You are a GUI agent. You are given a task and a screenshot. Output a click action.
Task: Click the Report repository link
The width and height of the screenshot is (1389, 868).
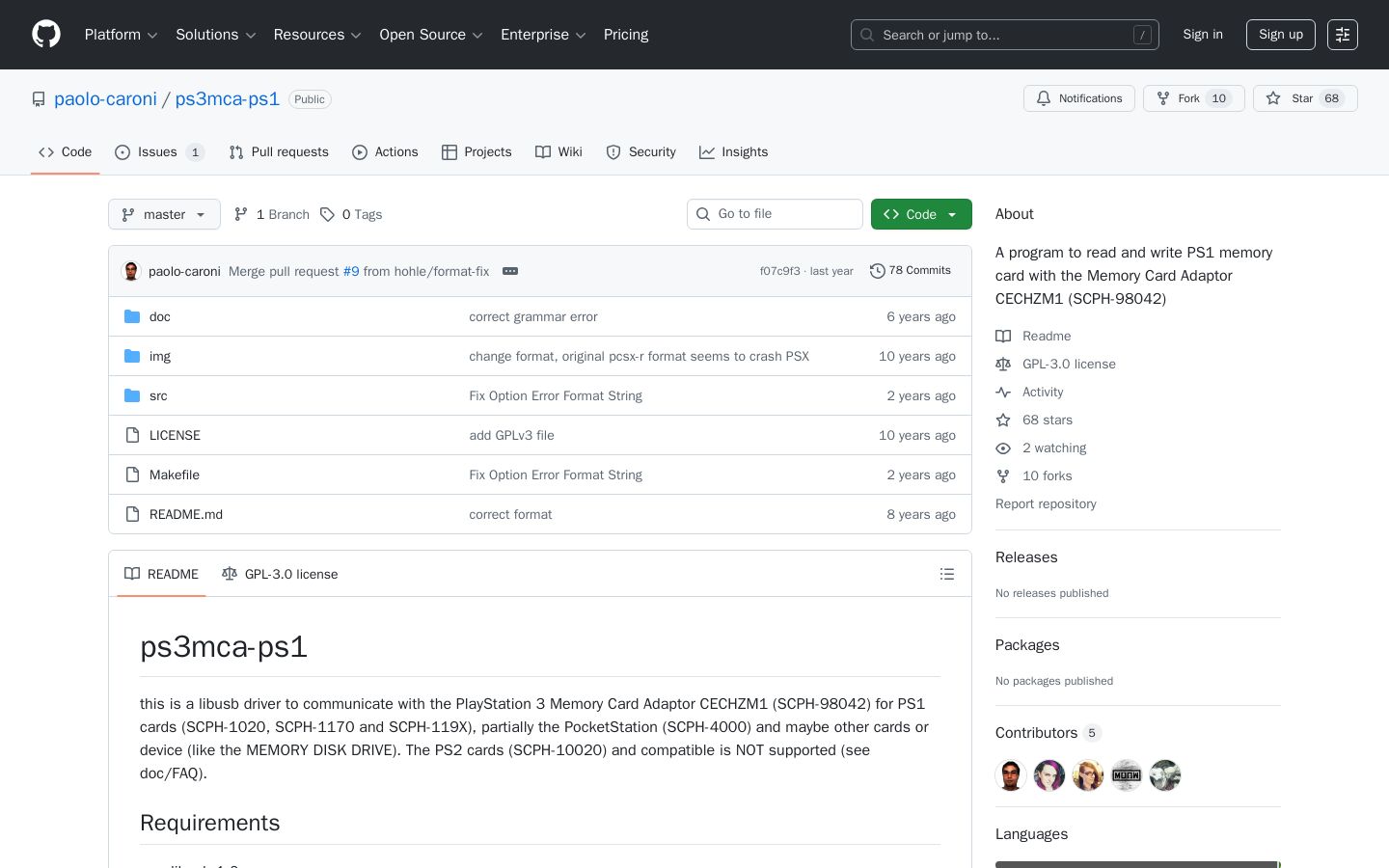tap(1046, 503)
